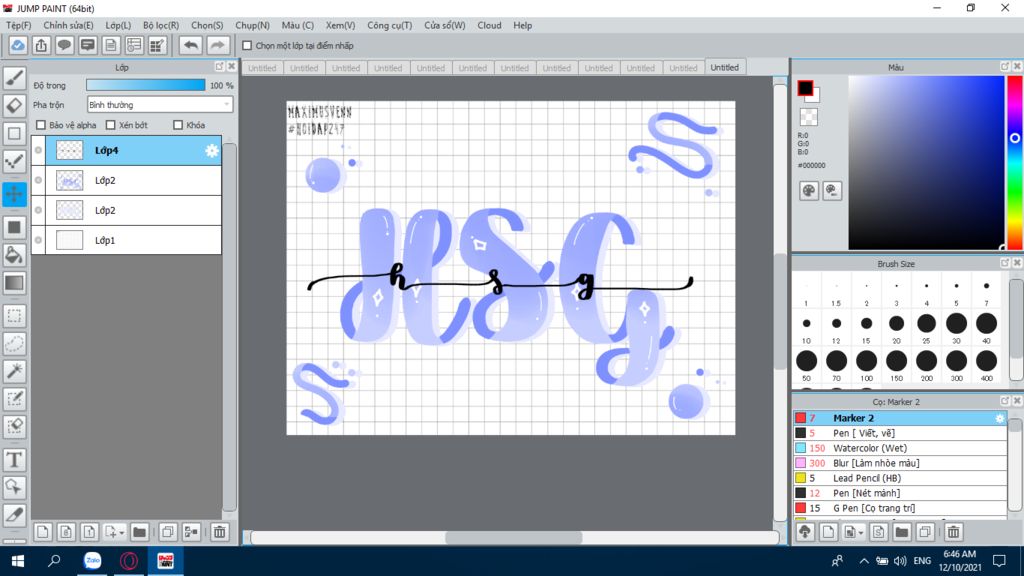Screen dimensions: 1024x576
Task: Click the canvas horizontal scrollbar
Action: 514,537
